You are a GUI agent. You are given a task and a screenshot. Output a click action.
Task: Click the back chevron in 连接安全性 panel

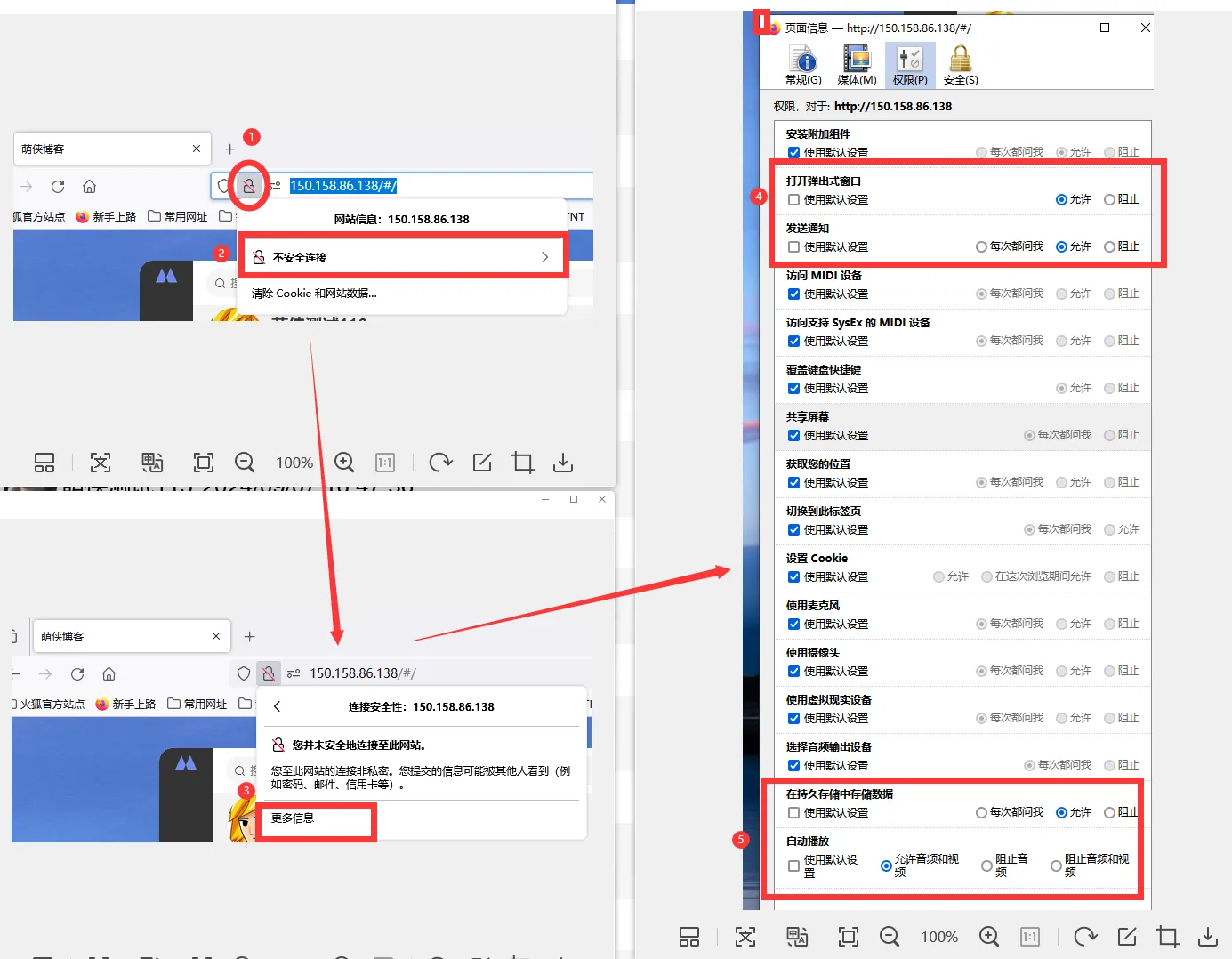[x=277, y=706]
